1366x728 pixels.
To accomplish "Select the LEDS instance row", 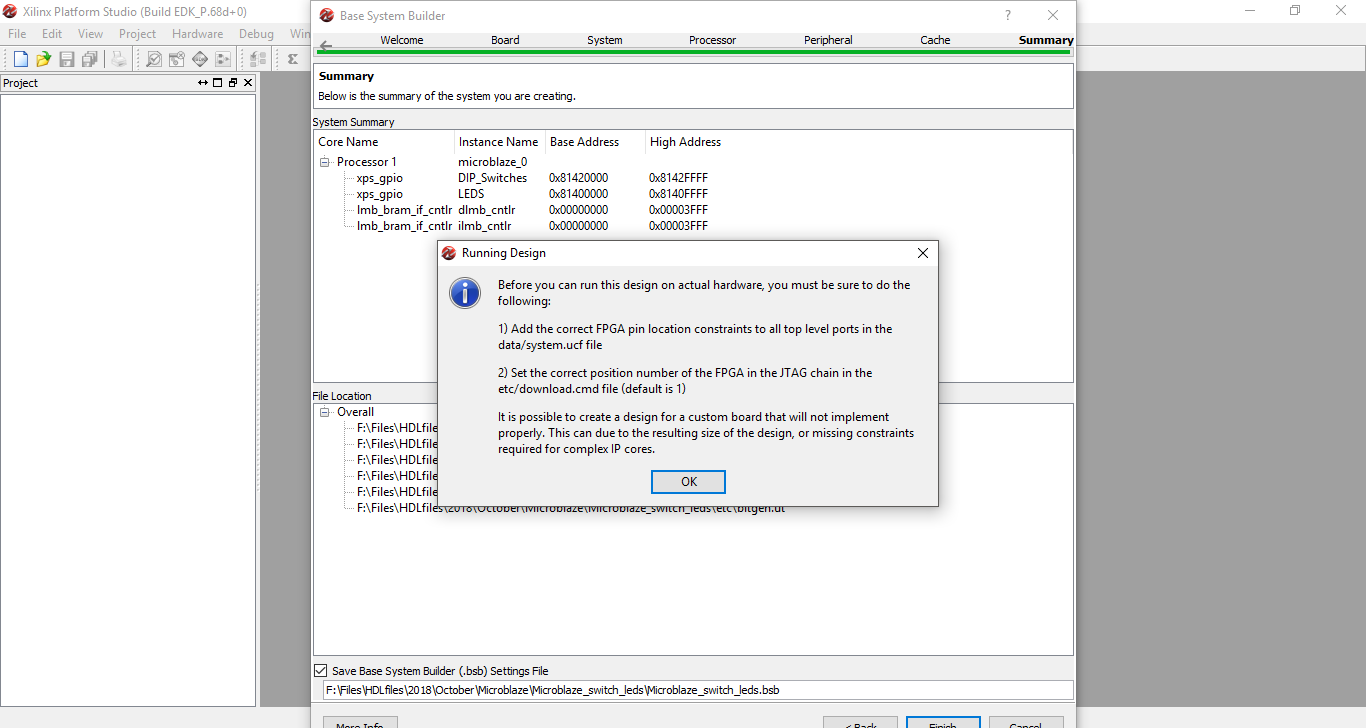I will 471,194.
